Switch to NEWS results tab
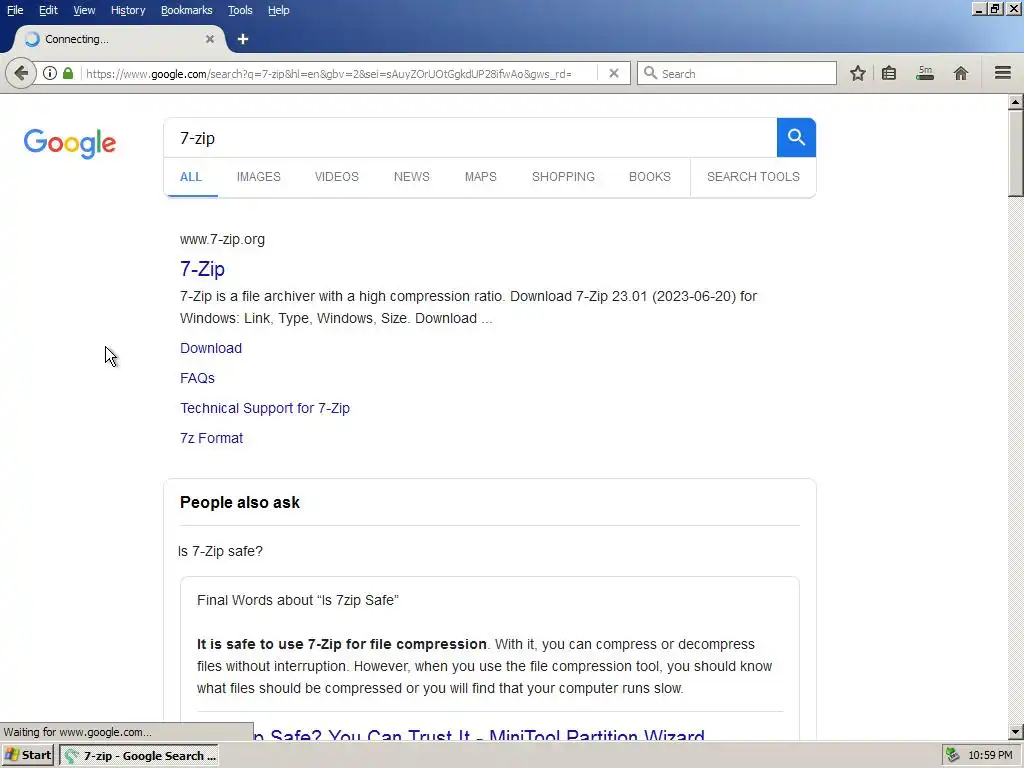Image resolution: width=1024 pixels, height=768 pixels. [x=411, y=177]
